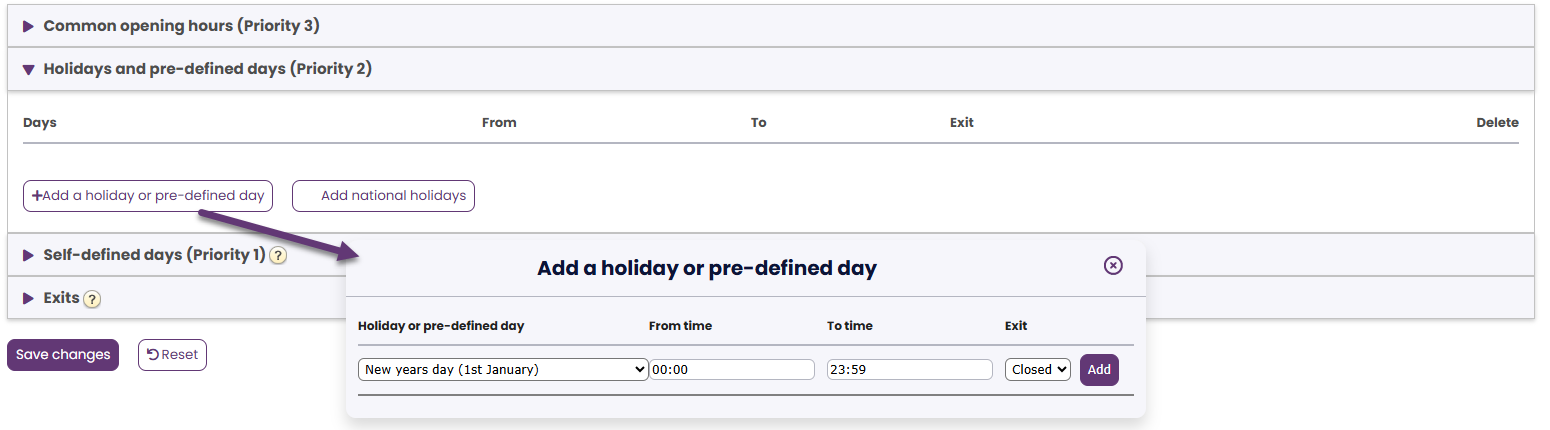Click the Days column header
This screenshot has width=1550, height=430.
click(40, 123)
